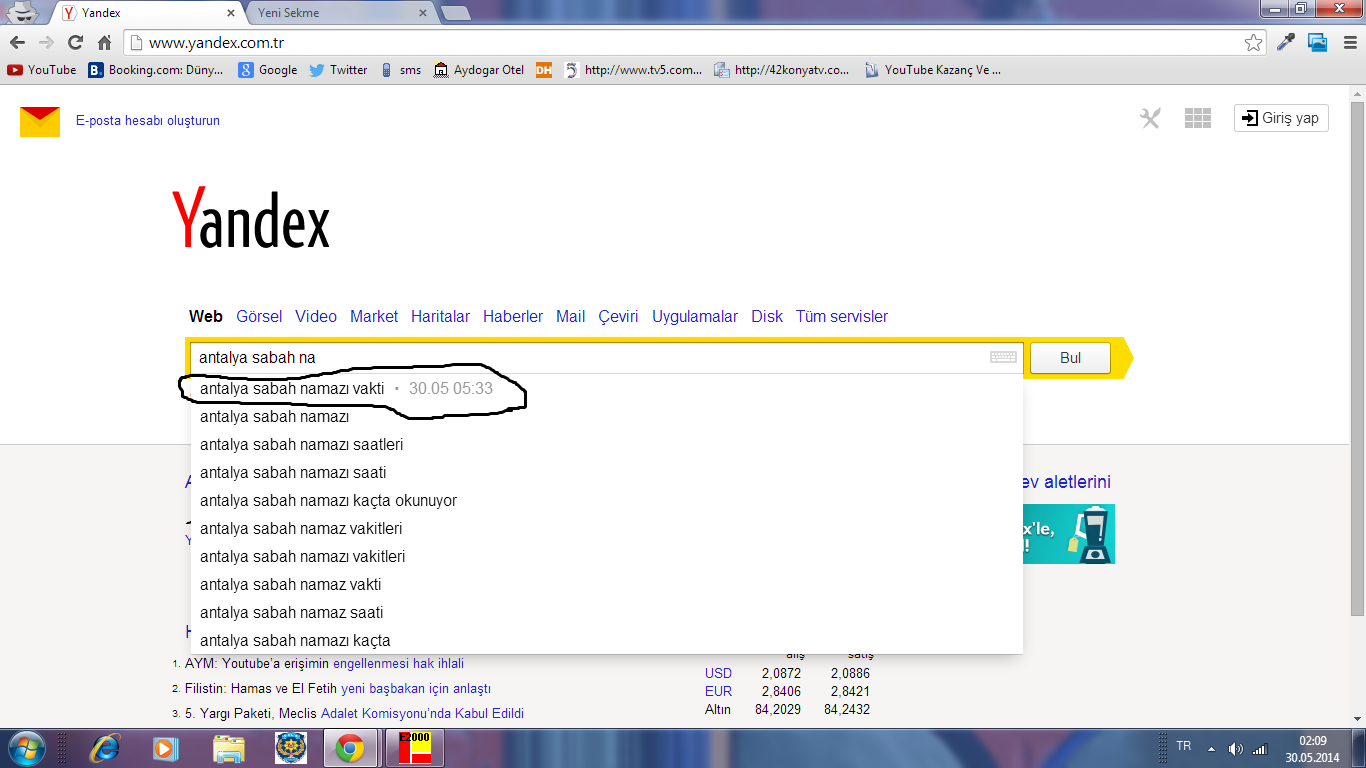Bookmark the page with the star icon
The height and width of the screenshot is (768, 1366).
1253,43
